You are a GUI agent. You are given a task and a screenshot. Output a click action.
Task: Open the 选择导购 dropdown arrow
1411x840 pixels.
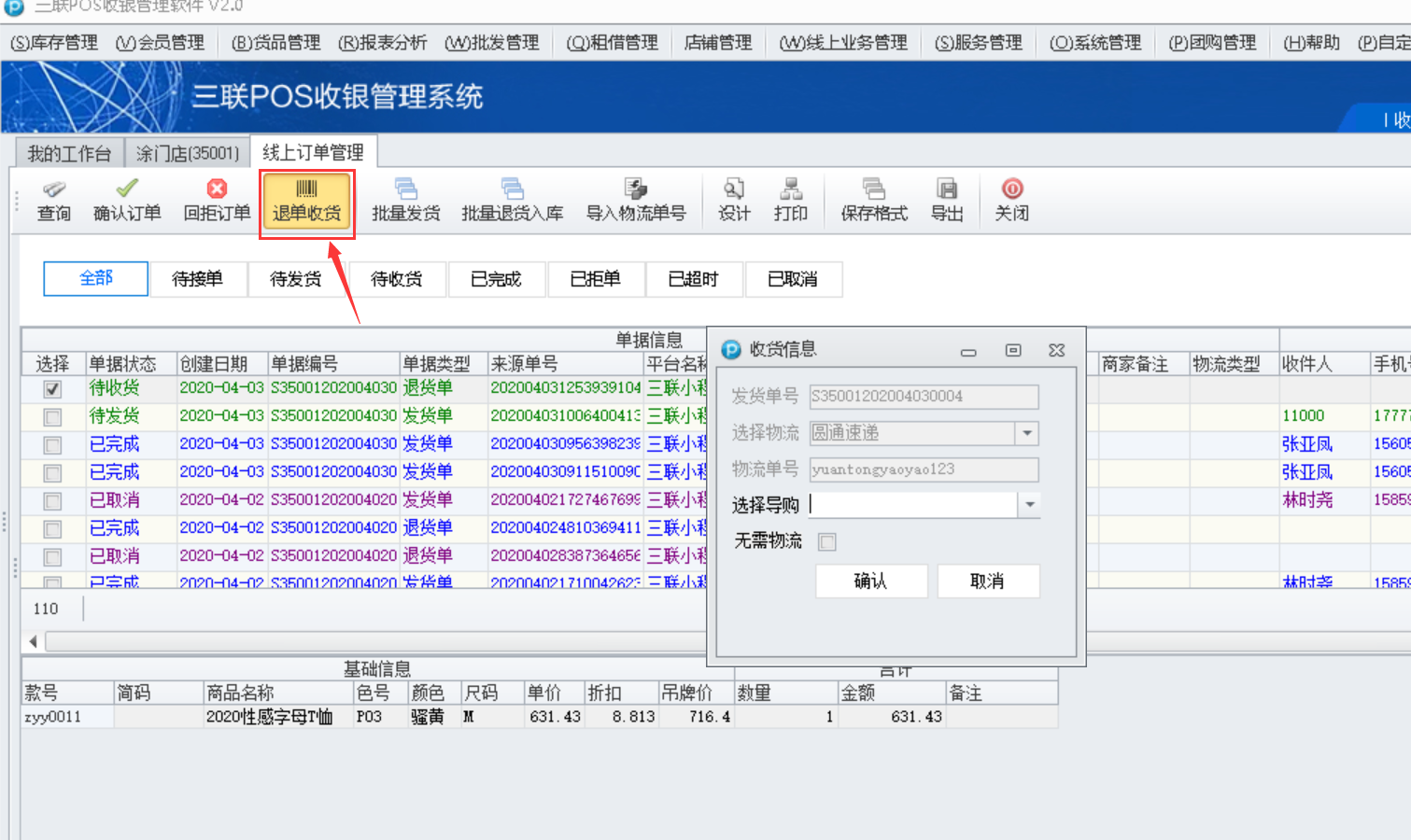coord(1029,505)
